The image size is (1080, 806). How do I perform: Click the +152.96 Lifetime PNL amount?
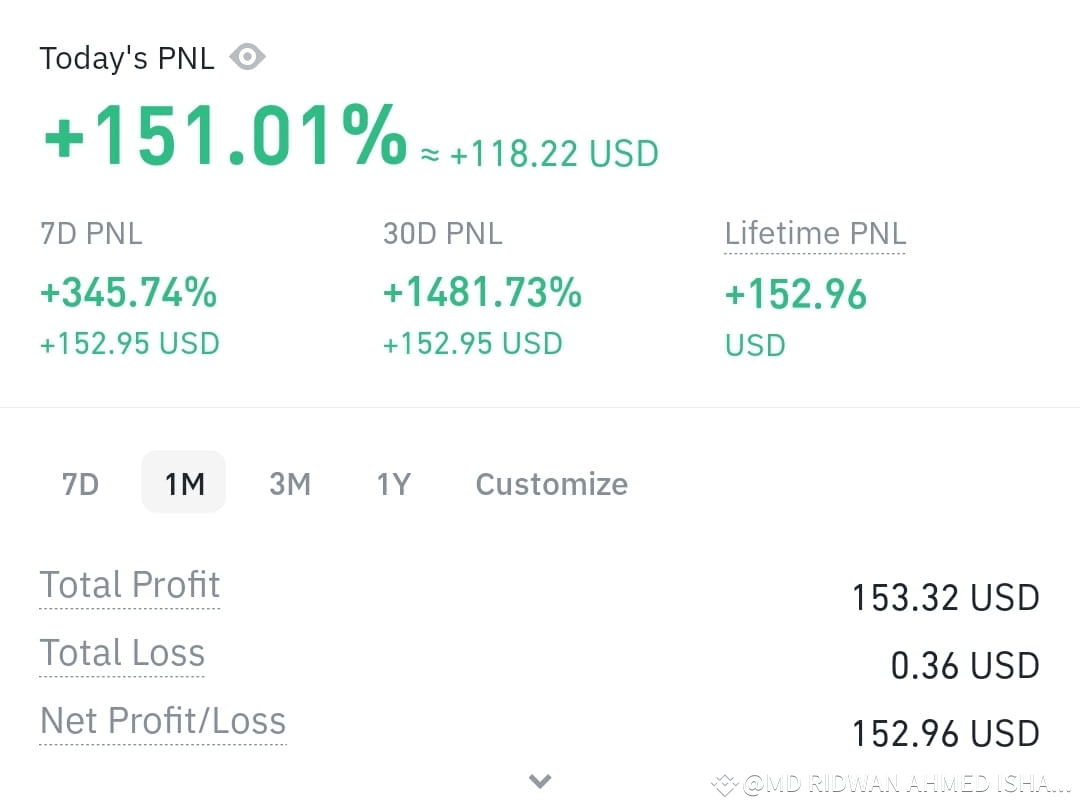tap(796, 294)
